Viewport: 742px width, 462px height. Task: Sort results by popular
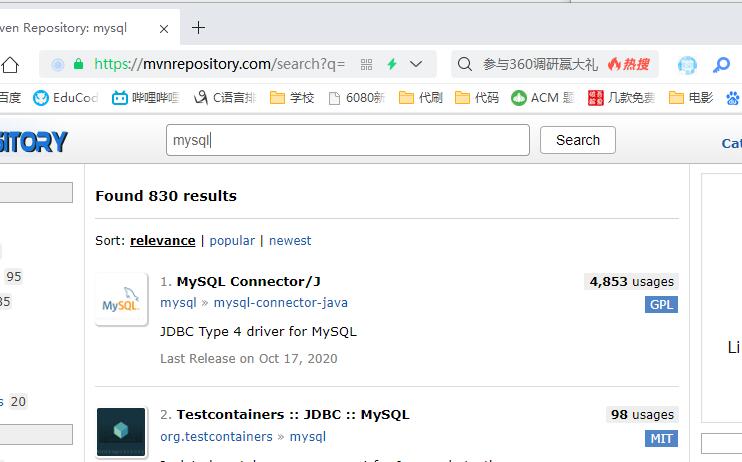coord(232,240)
